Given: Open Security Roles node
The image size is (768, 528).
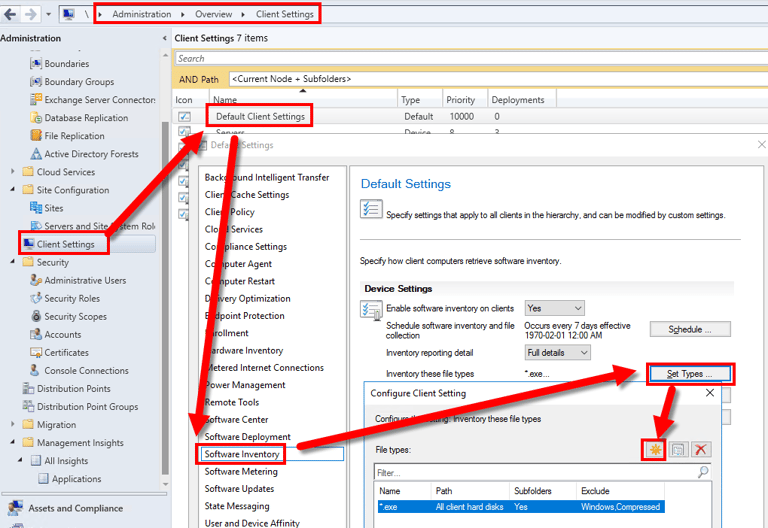Looking at the screenshot, I should coord(72,299).
